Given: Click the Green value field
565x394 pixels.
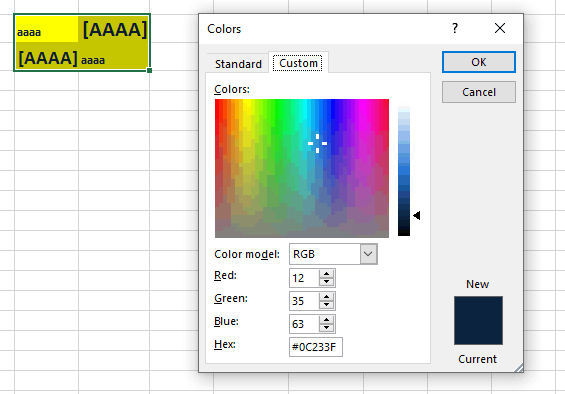Looking at the screenshot, I should point(304,301).
